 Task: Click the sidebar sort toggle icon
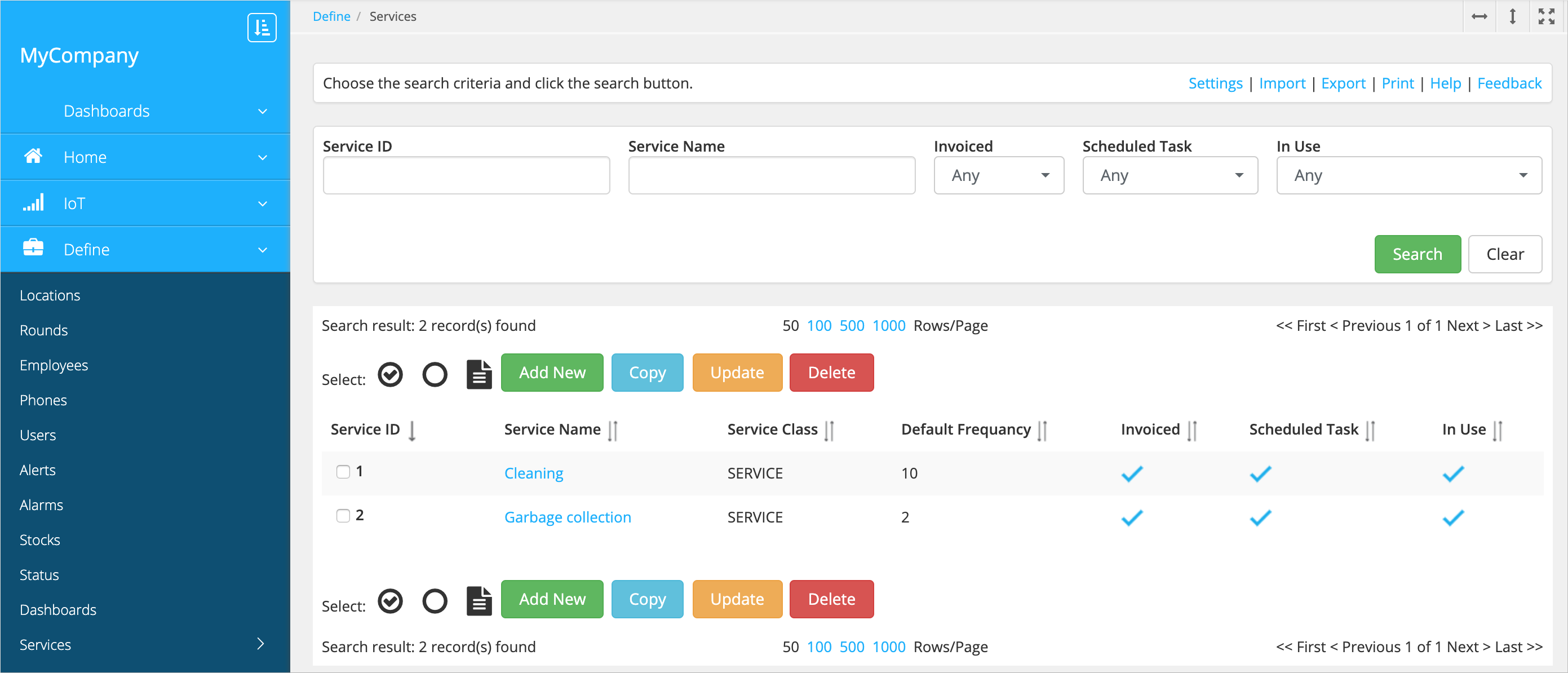[262, 28]
